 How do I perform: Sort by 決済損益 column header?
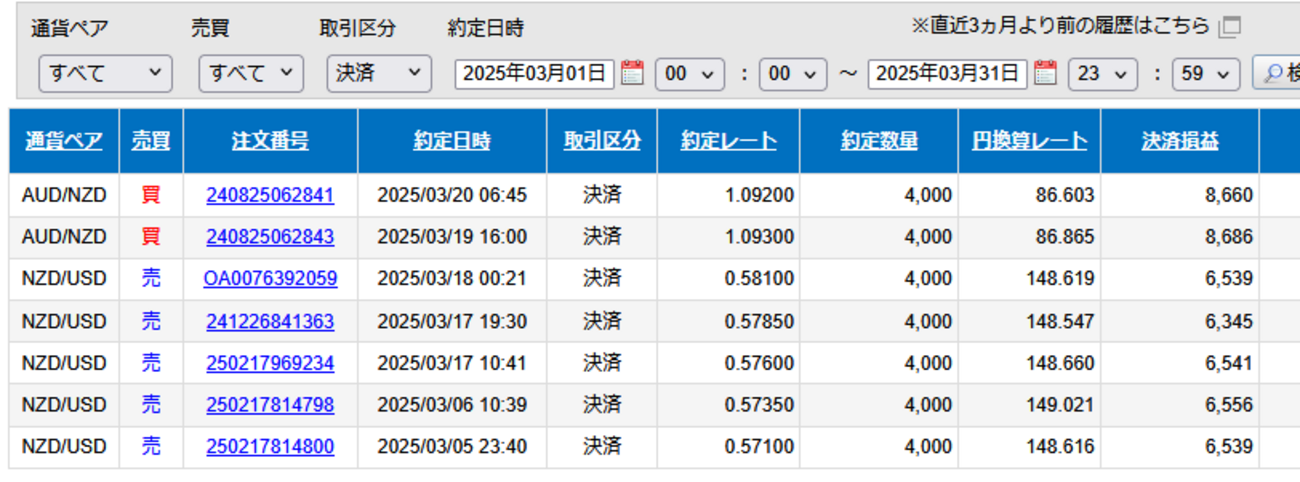pos(1180,141)
